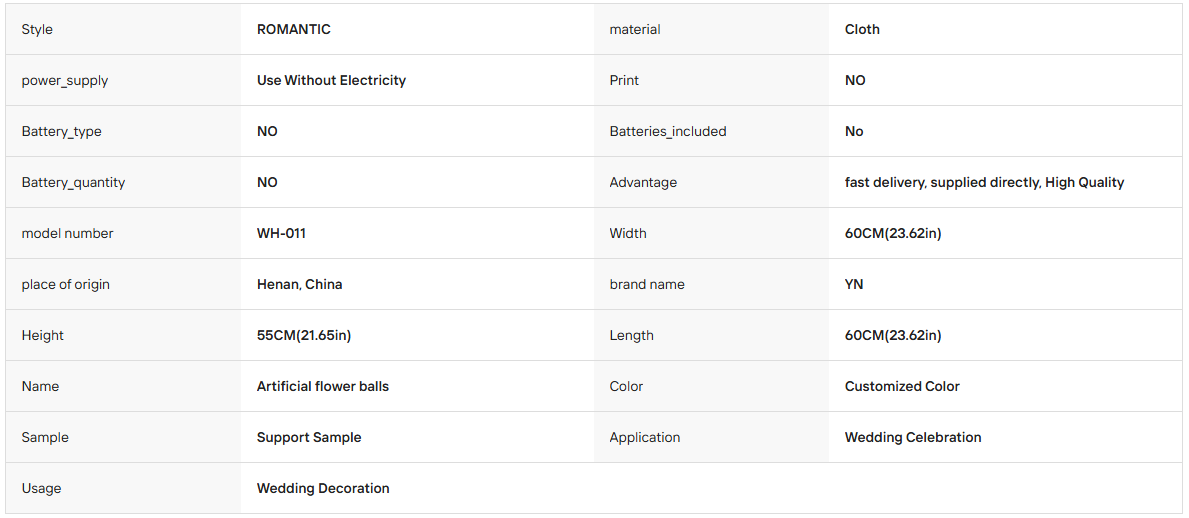This screenshot has width=1189, height=518.
Task: Select the Print label cell
Action: (711, 80)
